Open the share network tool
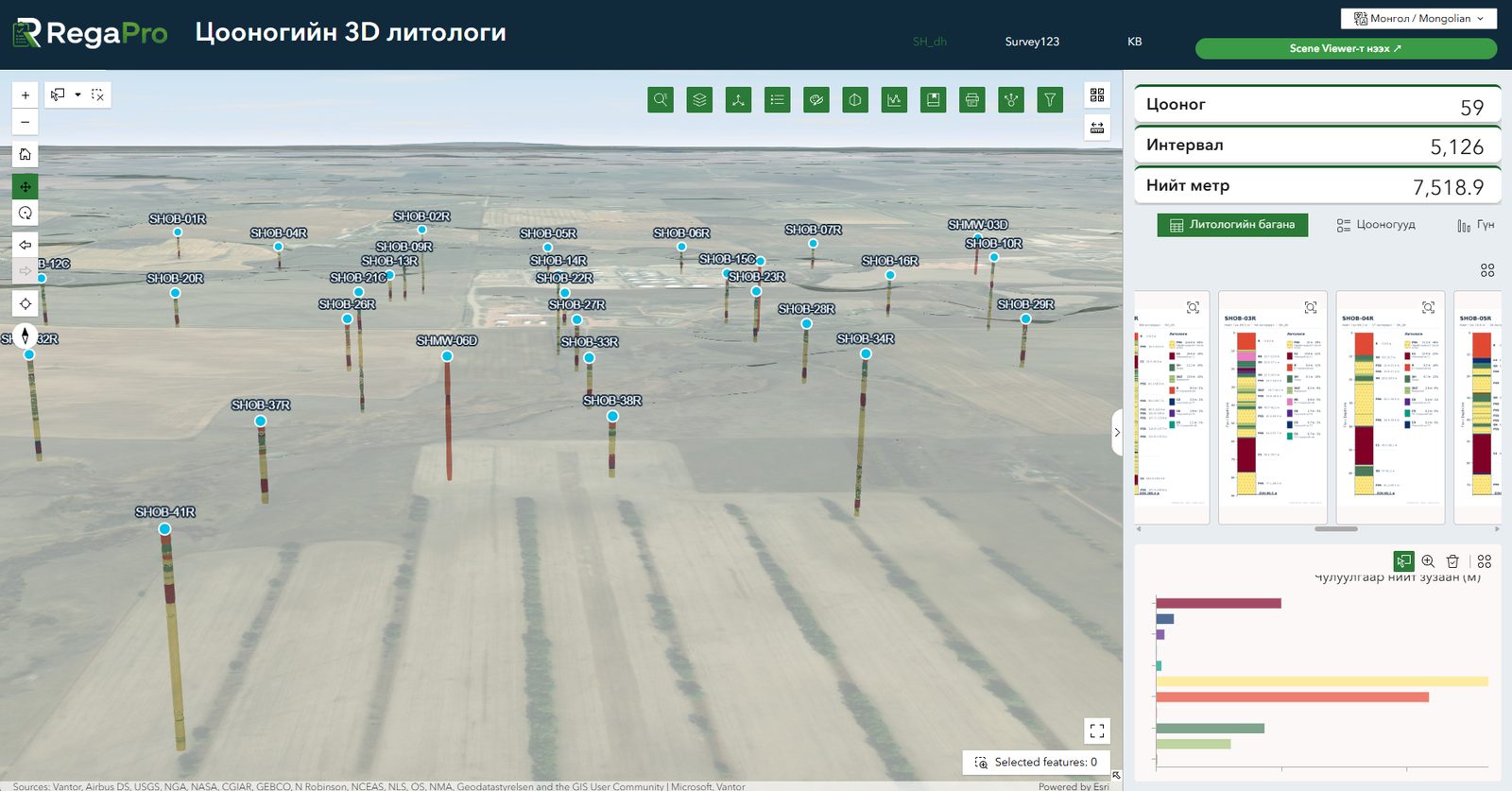Screen dimensions: 1512x791 click(1011, 99)
